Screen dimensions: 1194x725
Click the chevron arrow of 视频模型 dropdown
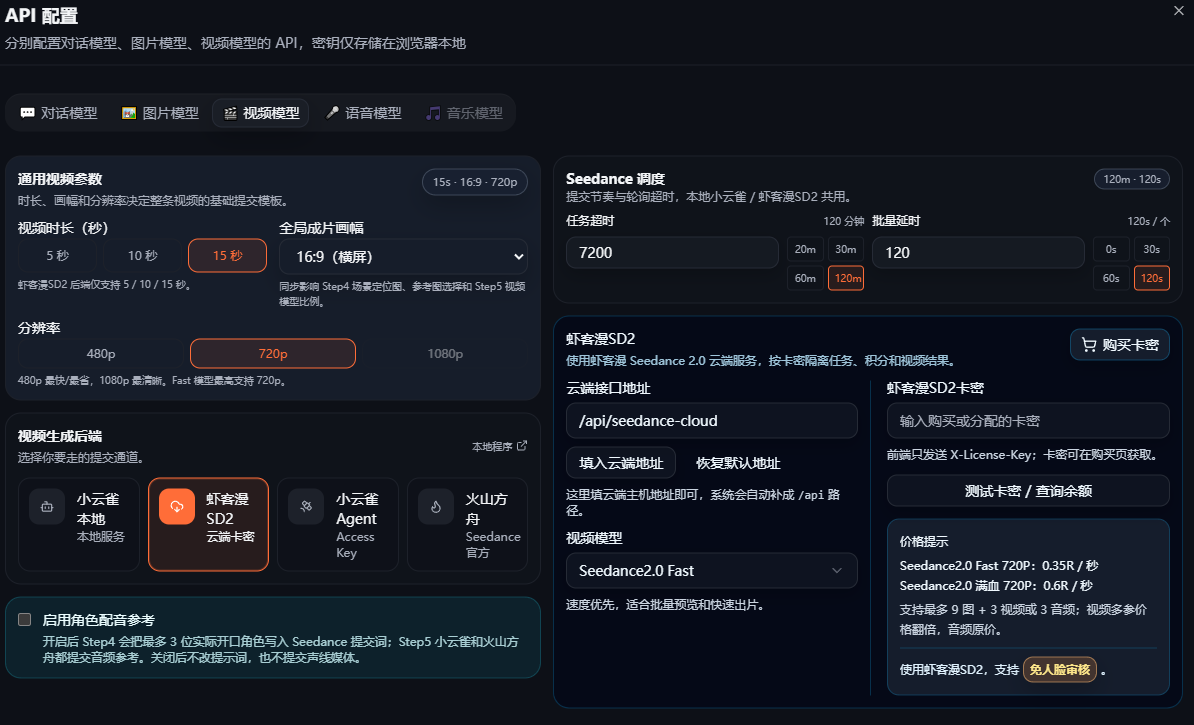tap(837, 570)
